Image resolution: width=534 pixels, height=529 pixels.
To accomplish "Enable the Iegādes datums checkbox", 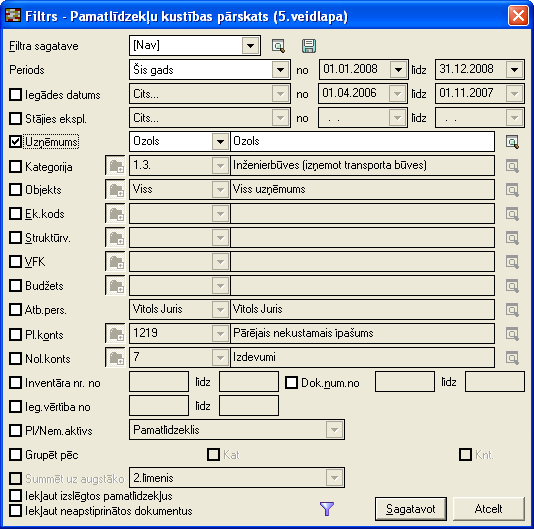I will click(x=16, y=94).
